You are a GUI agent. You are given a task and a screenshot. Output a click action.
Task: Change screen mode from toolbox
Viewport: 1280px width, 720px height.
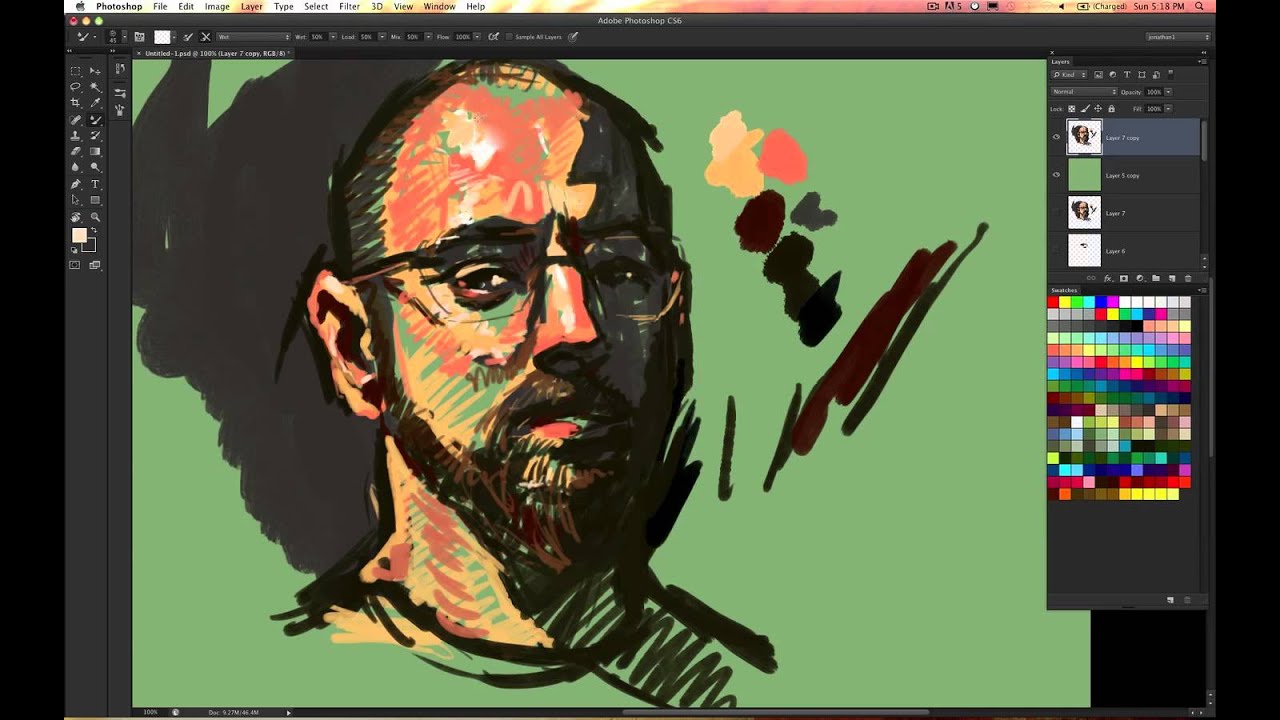(x=95, y=265)
